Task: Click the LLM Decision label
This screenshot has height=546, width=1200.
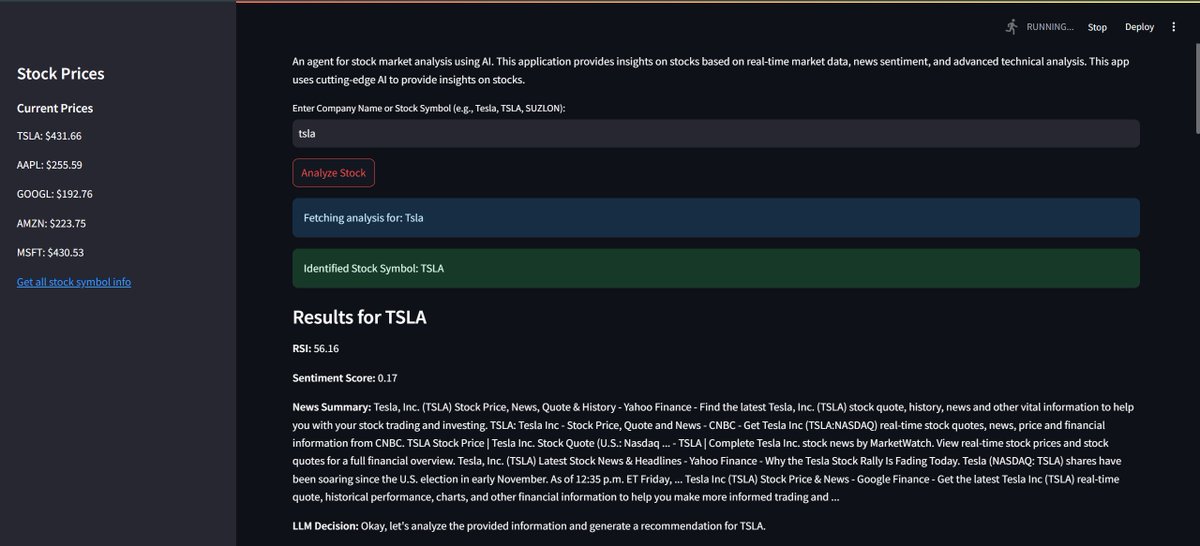Action: [x=327, y=526]
